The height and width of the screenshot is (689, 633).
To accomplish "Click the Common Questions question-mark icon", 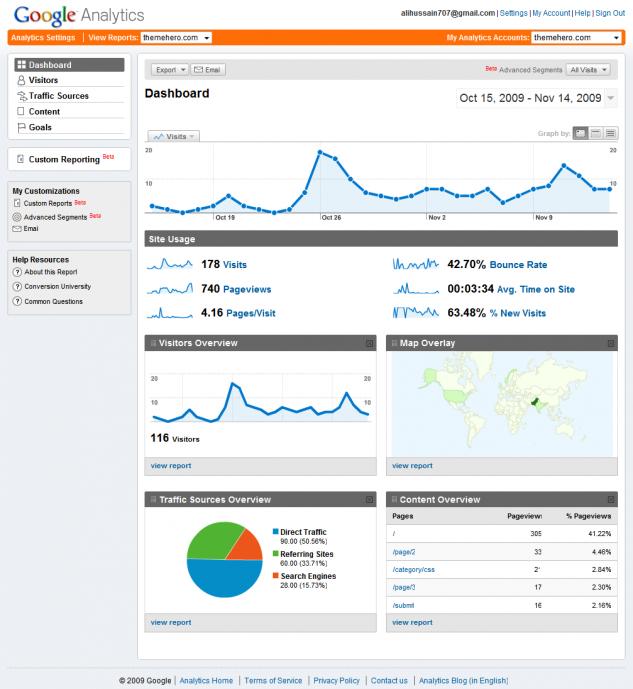I will (x=17, y=301).
